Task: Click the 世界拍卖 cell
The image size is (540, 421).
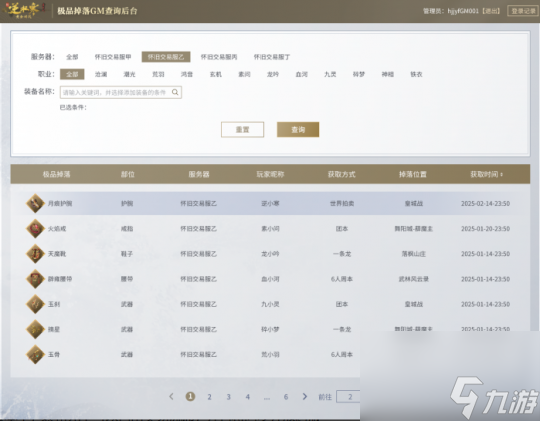Action: [x=342, y=203]
